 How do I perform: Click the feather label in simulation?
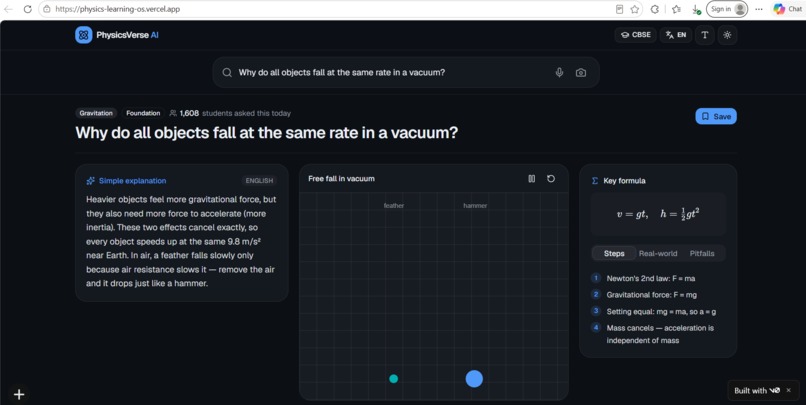tap(394, 206)
